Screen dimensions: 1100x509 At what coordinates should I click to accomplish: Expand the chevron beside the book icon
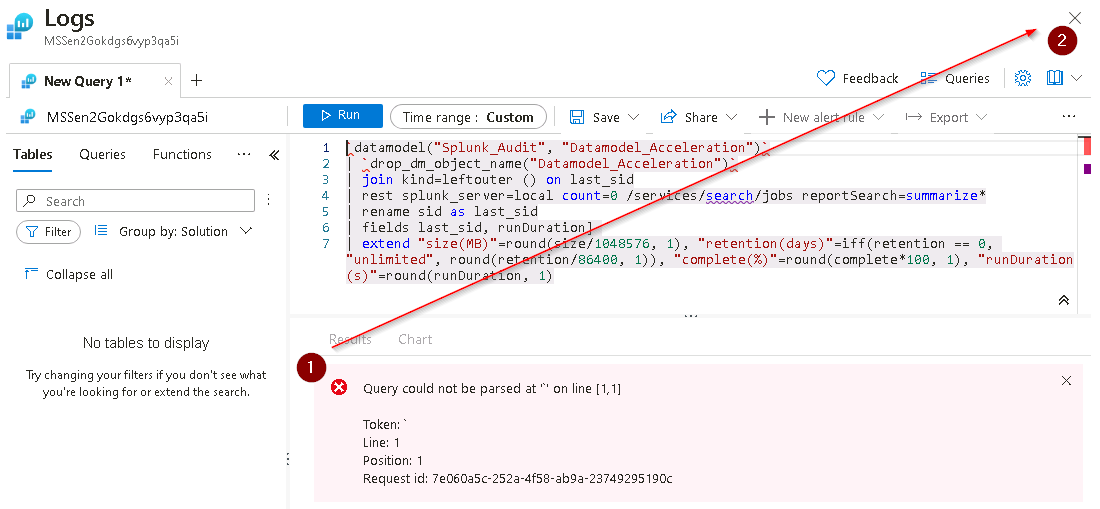coord(1076,79)
